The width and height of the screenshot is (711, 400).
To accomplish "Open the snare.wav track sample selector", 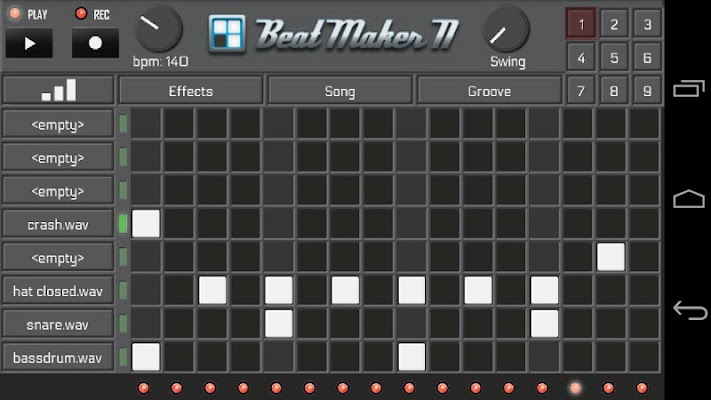I will click(58, 324).
